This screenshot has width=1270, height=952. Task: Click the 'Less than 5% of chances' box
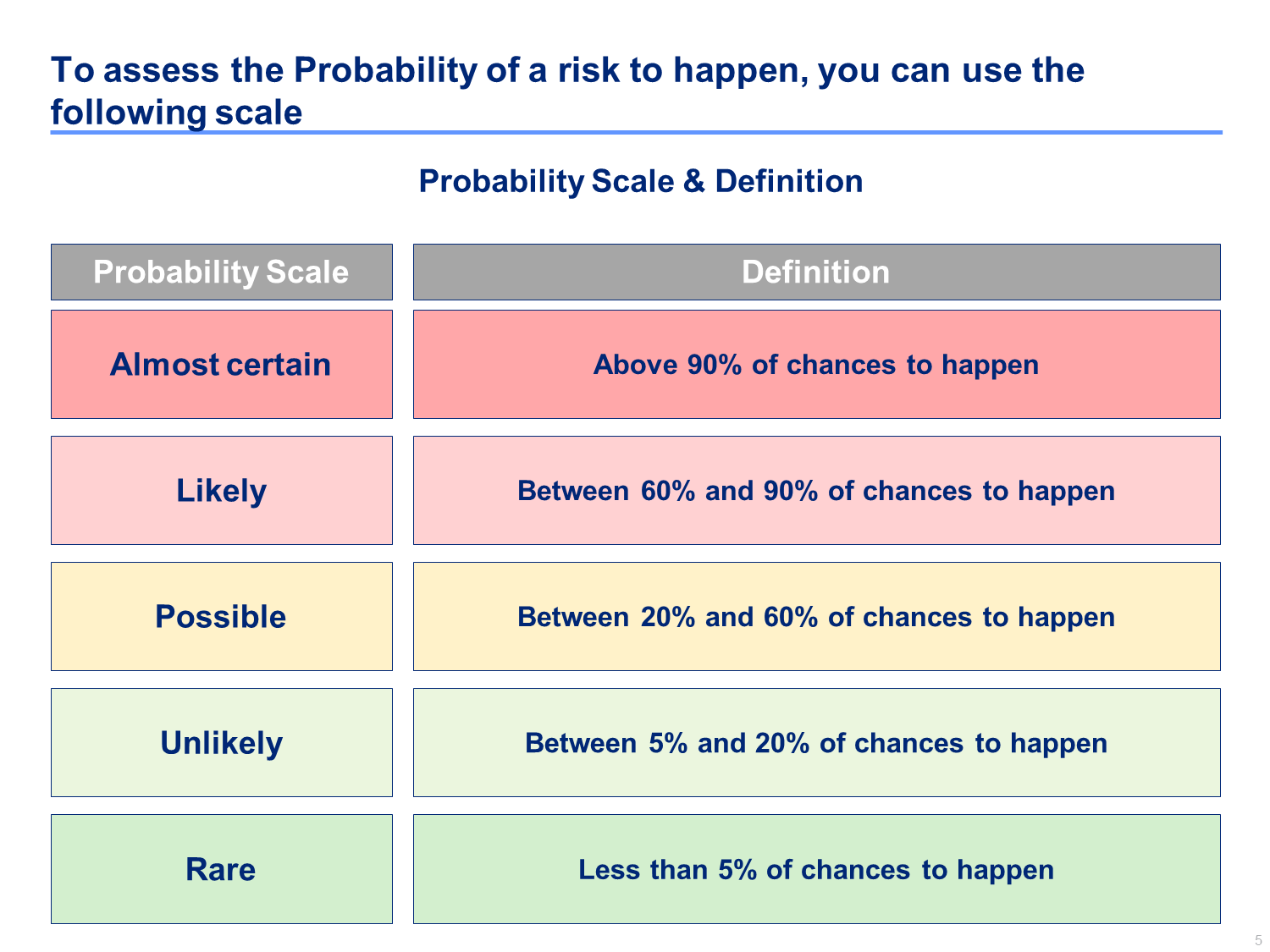click(x=816, y=868)
